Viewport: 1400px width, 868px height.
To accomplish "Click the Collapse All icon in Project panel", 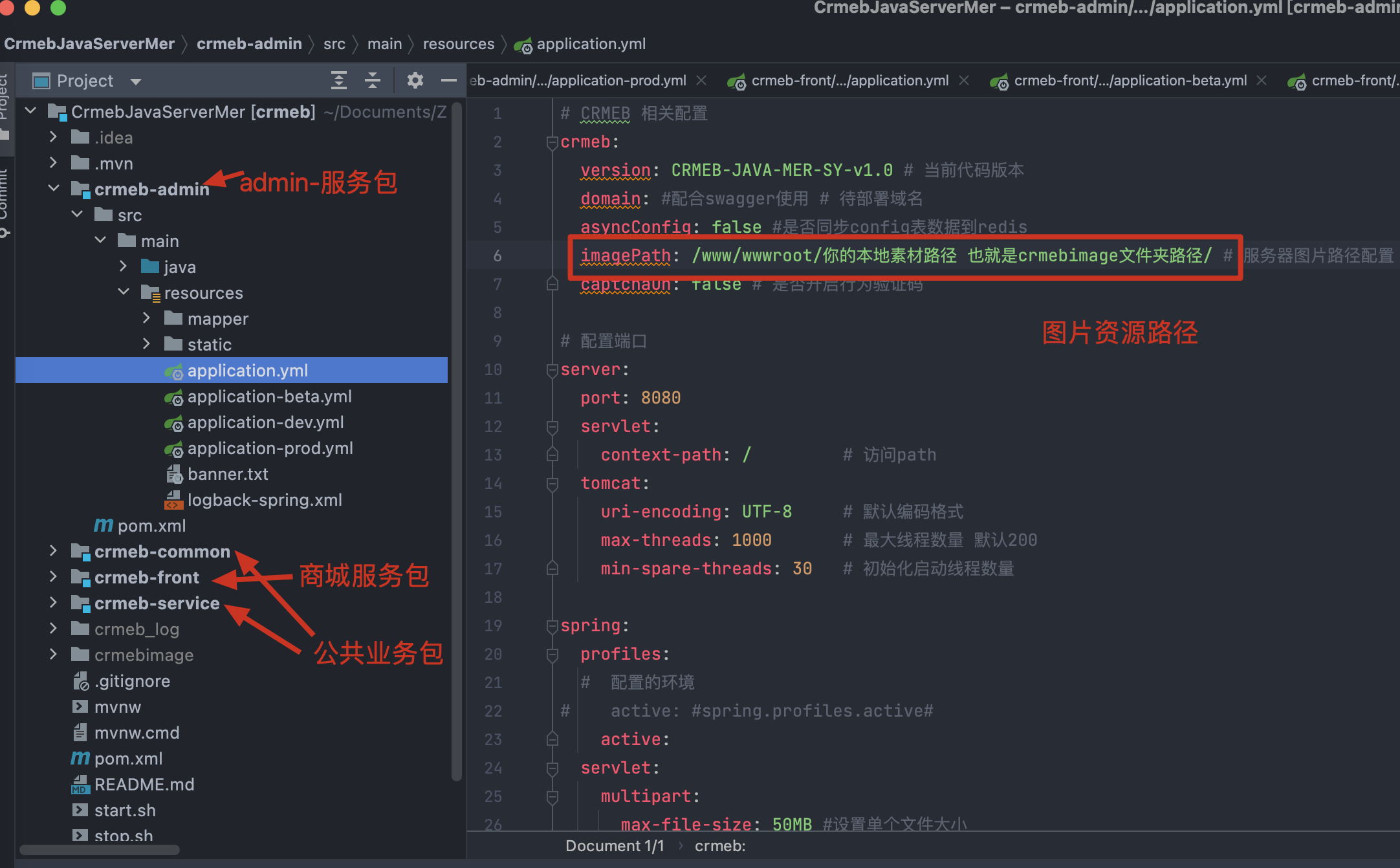I will point(373,80).
